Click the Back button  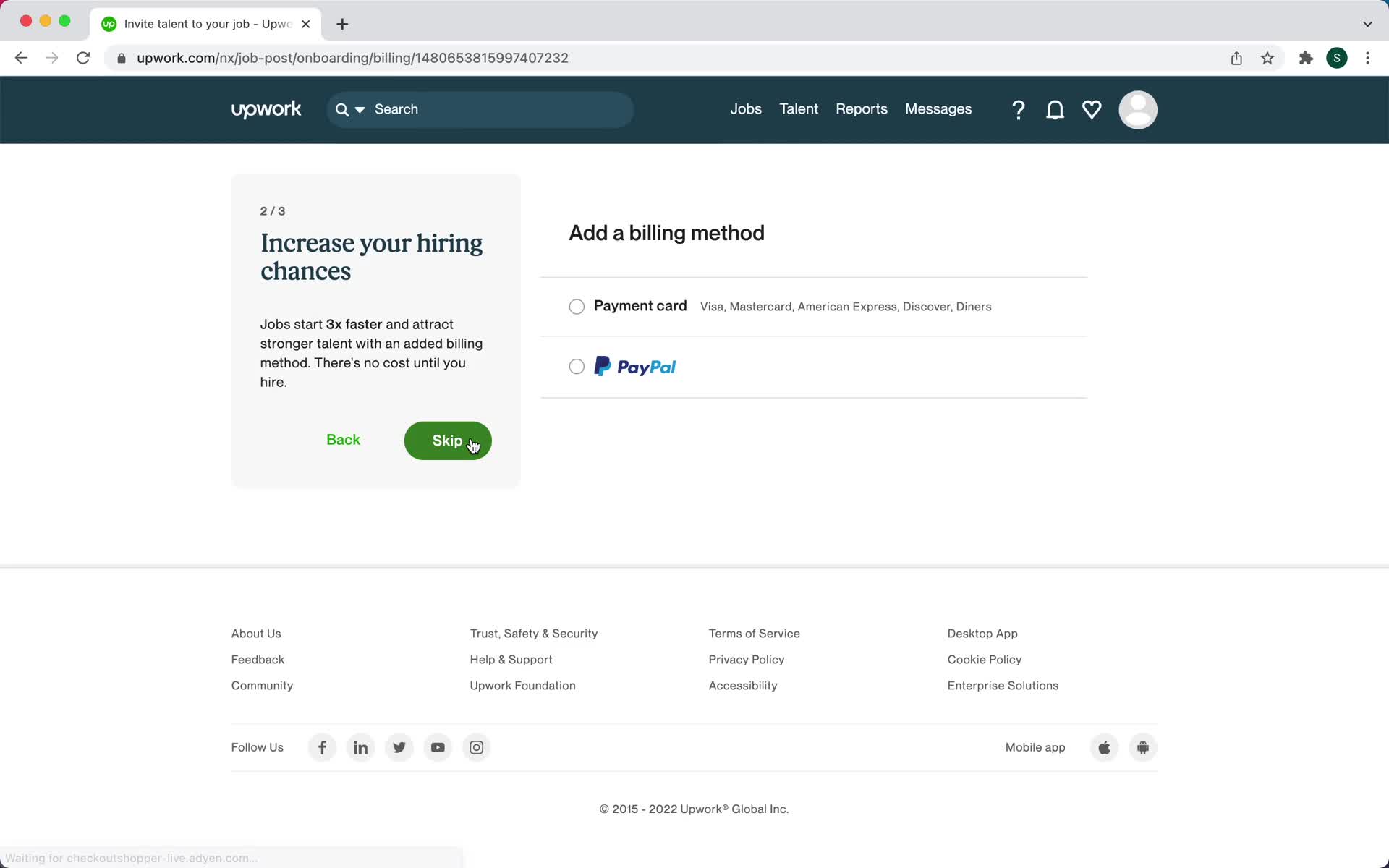pyautogui.click(x=343, y=440)
